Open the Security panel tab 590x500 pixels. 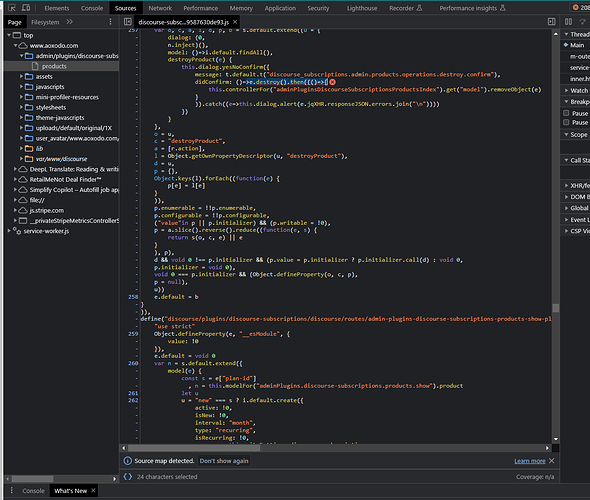[x=318, y=8]
